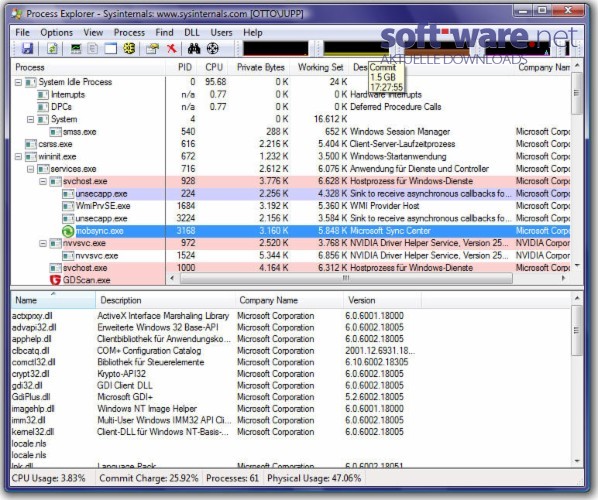Sort by the PID column header
This screenshot has height=500, width=598.
click(182, 68)
